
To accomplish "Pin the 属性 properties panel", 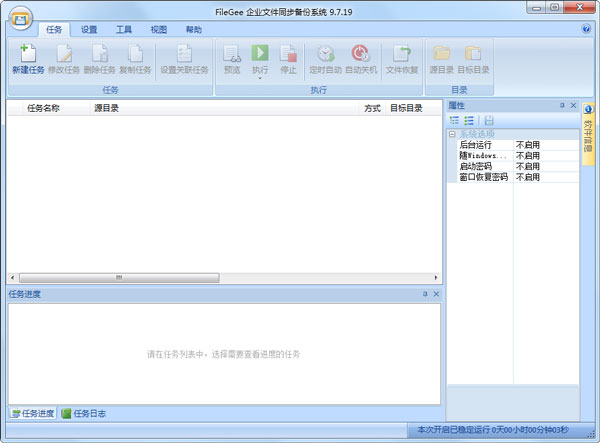I will pyautogui.click(x=562, y=105).
